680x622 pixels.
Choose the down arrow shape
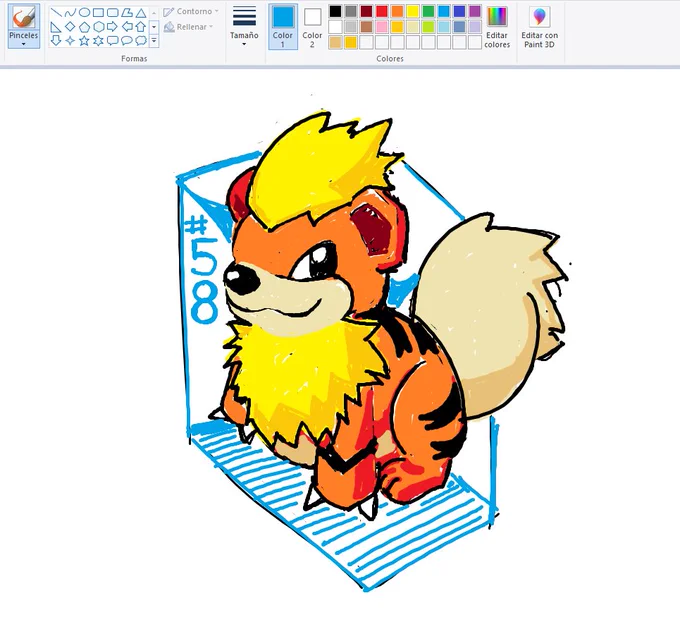click(56, 41)
